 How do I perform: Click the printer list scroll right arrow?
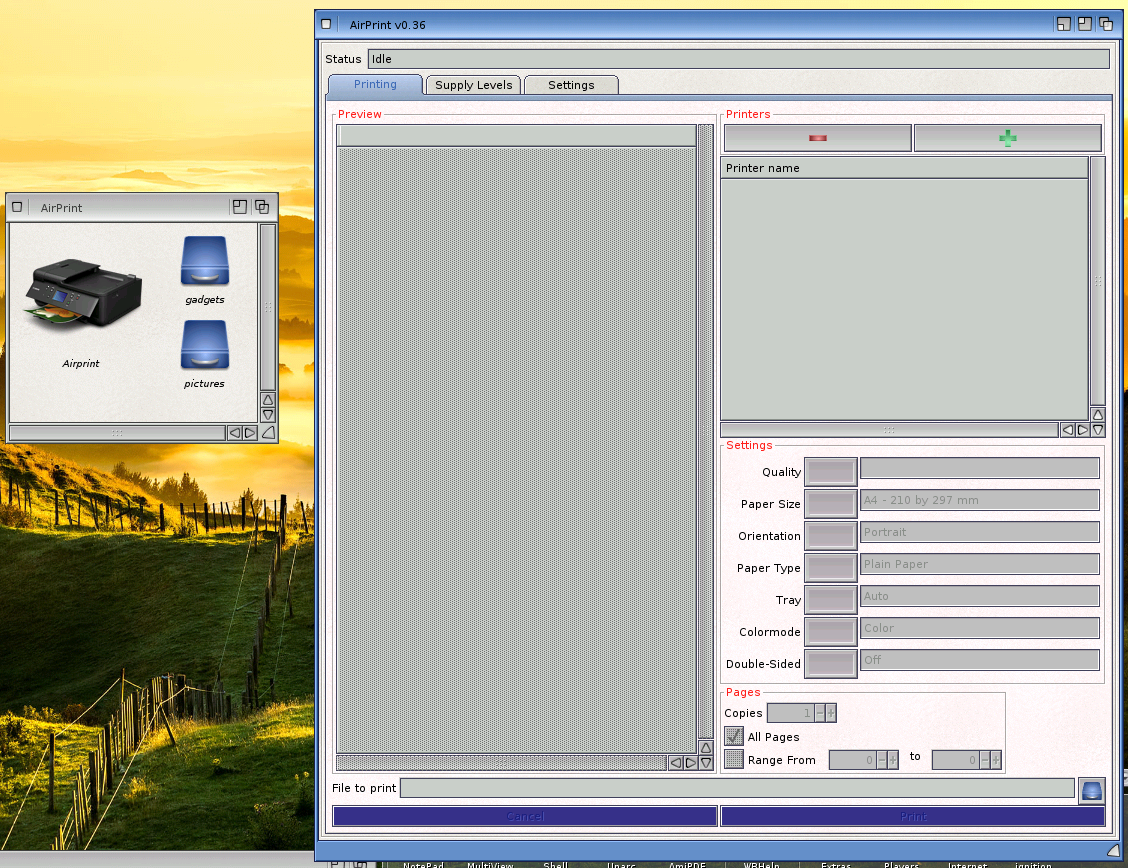pos(1083,430)
